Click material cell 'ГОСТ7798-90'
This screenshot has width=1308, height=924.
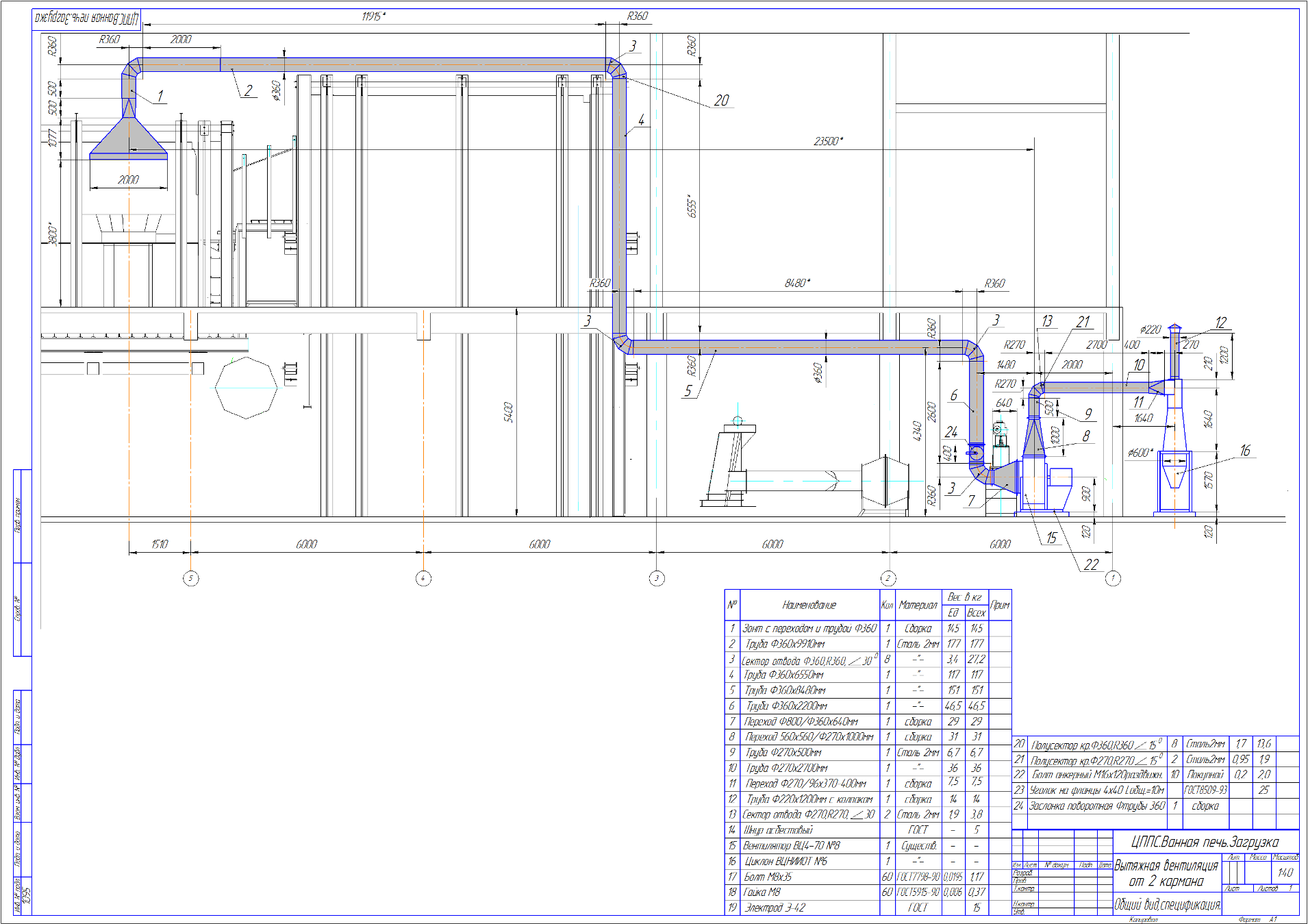pos(918,877)
